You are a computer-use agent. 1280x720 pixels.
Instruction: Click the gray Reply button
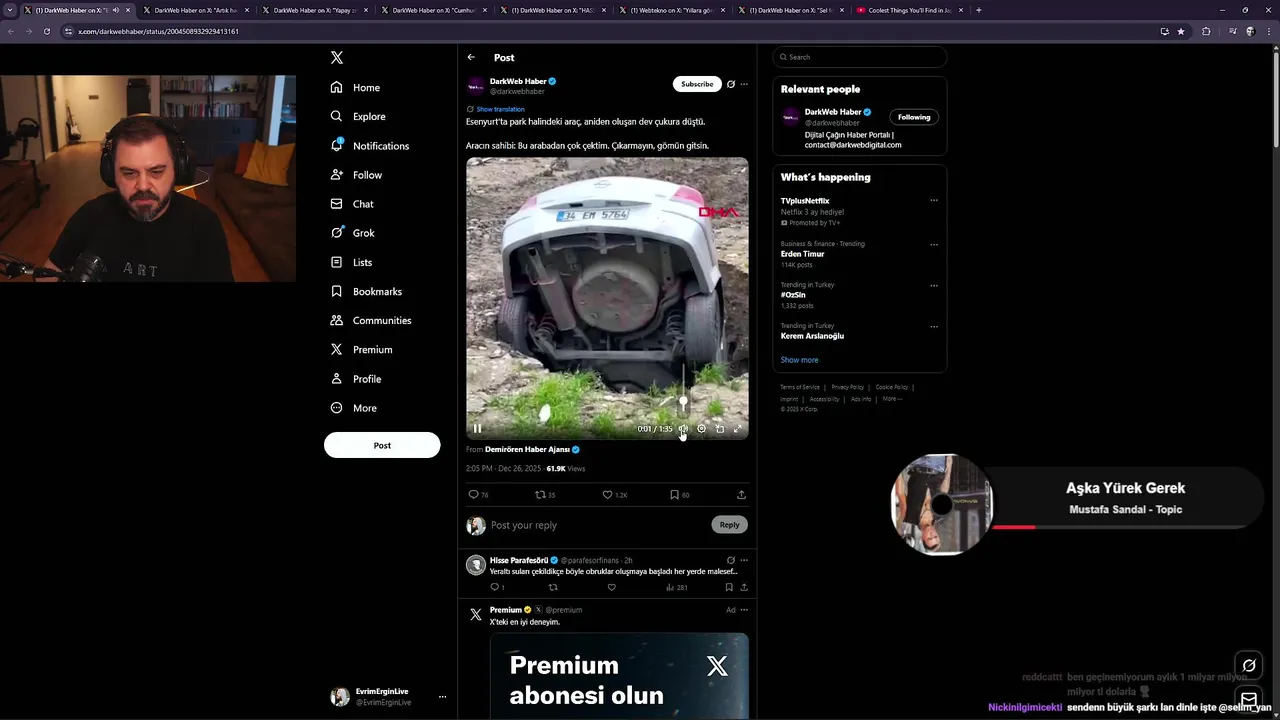[x=730, y=524]
